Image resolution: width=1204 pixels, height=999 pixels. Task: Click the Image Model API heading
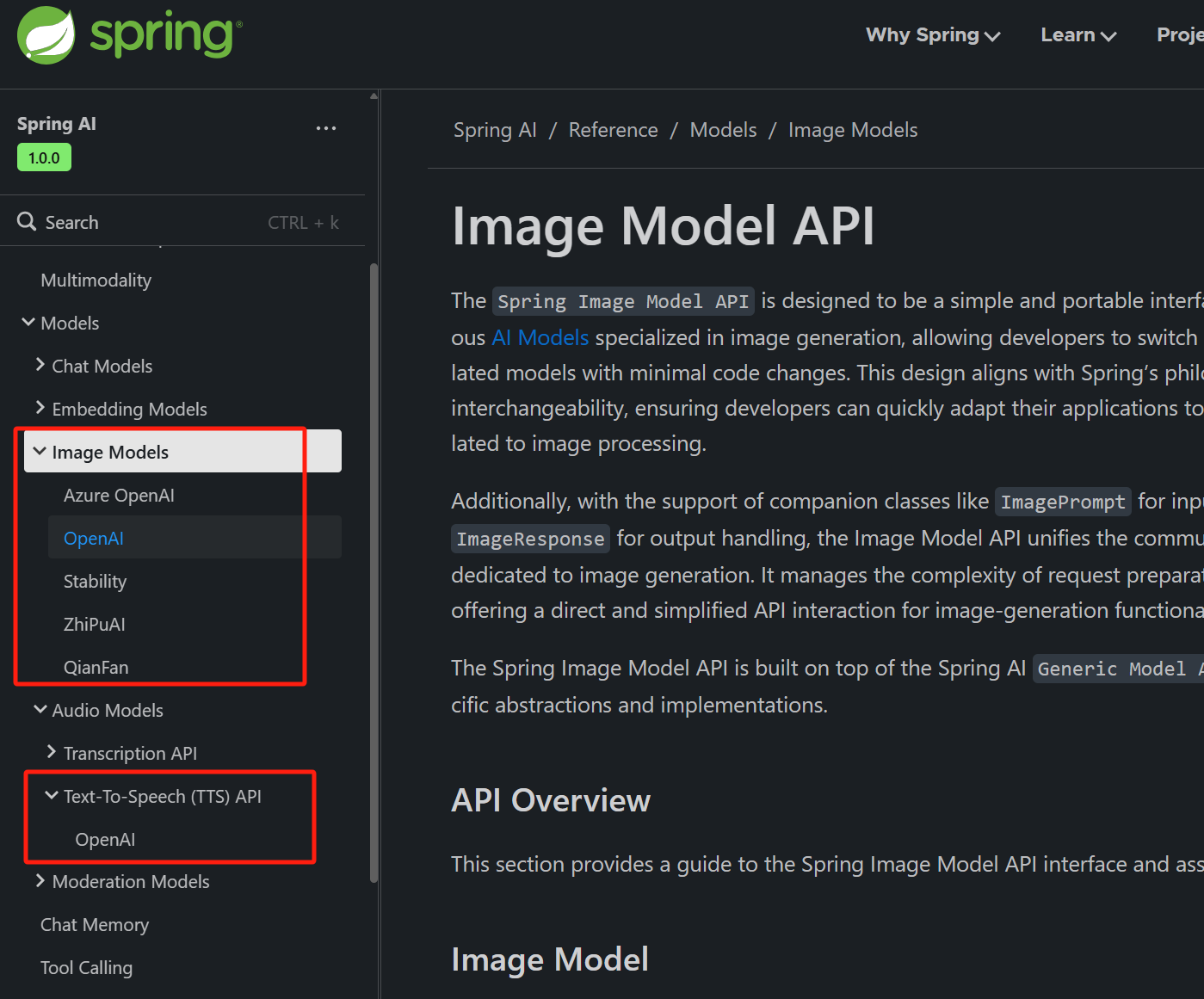663,226
